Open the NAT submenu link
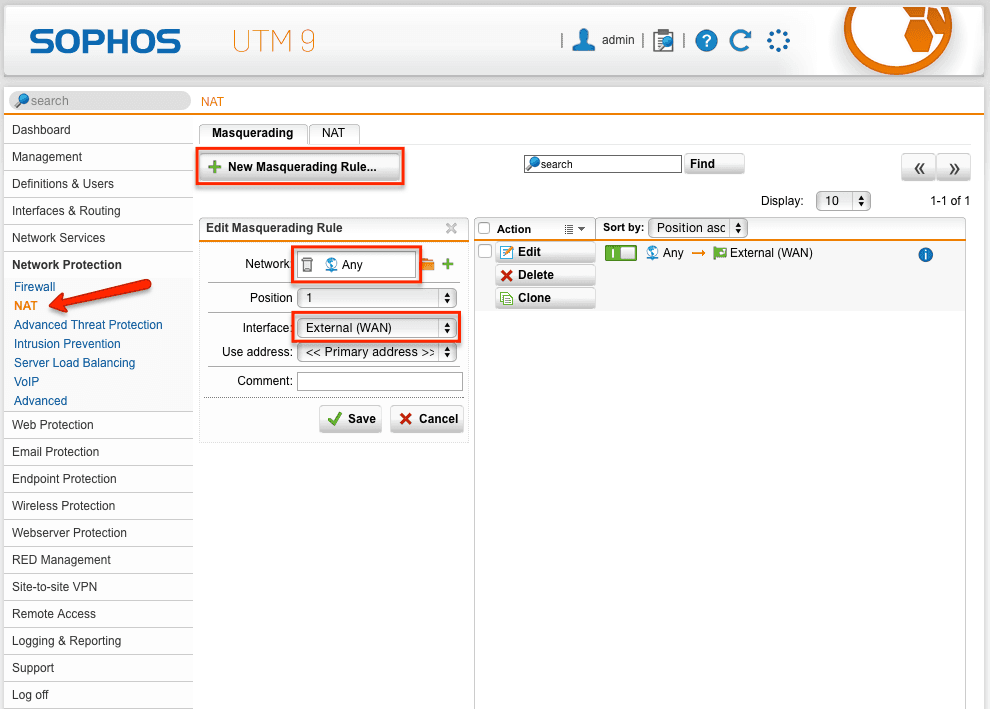 [x=26, y=306]
